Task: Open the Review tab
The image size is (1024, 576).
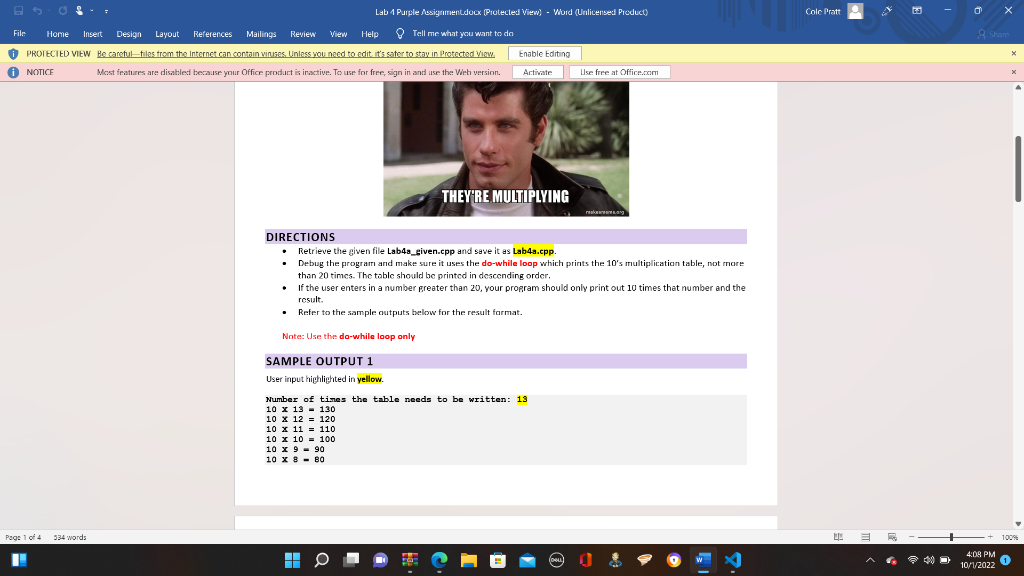Action: click(x=303, y=33)
